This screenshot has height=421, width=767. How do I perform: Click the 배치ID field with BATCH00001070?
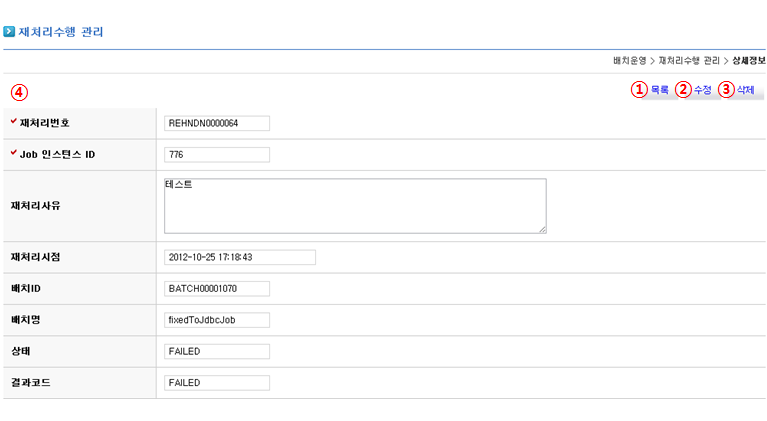217,289
